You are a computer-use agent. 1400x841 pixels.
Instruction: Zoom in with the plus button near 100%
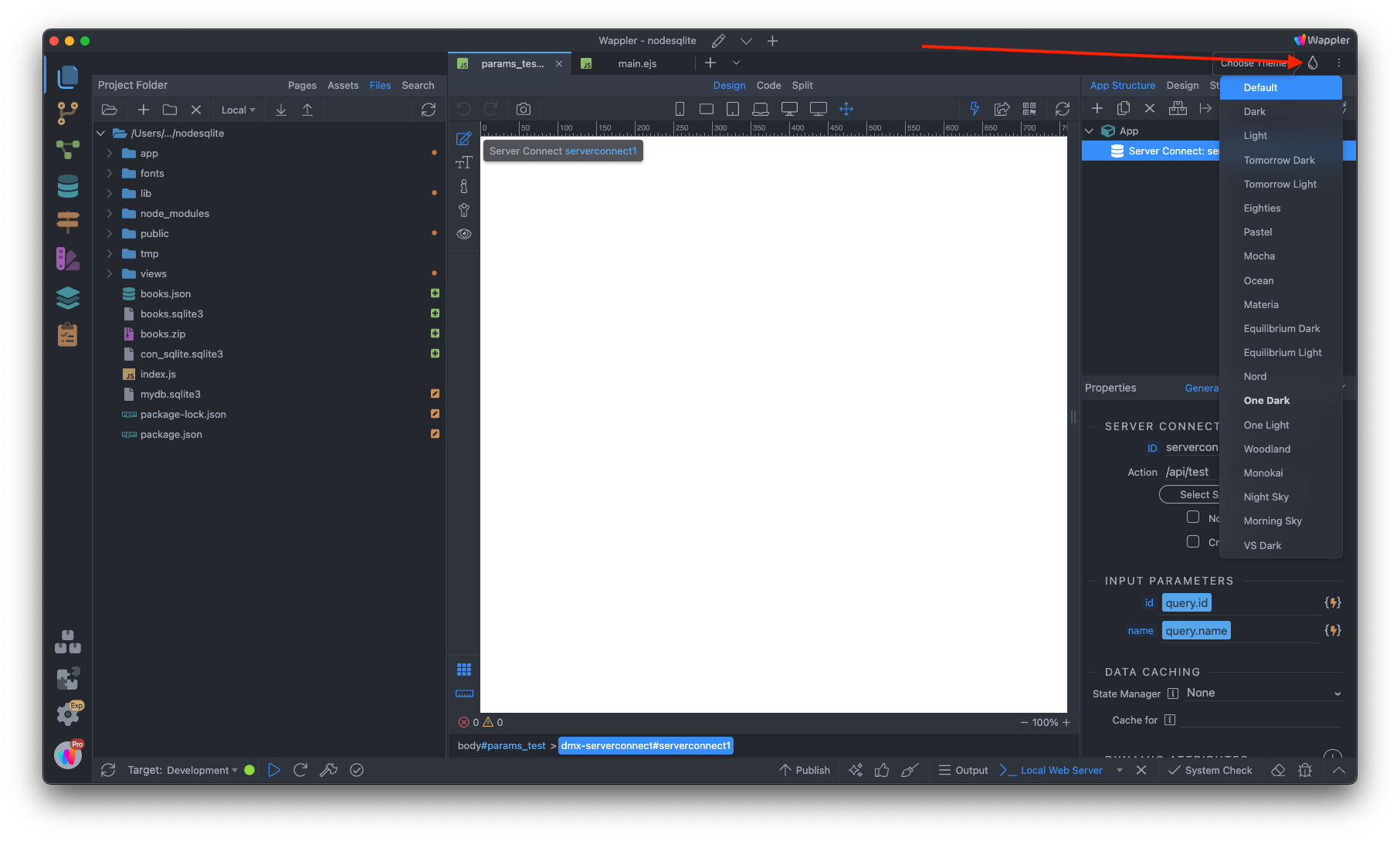click(x=1066, y=723)
